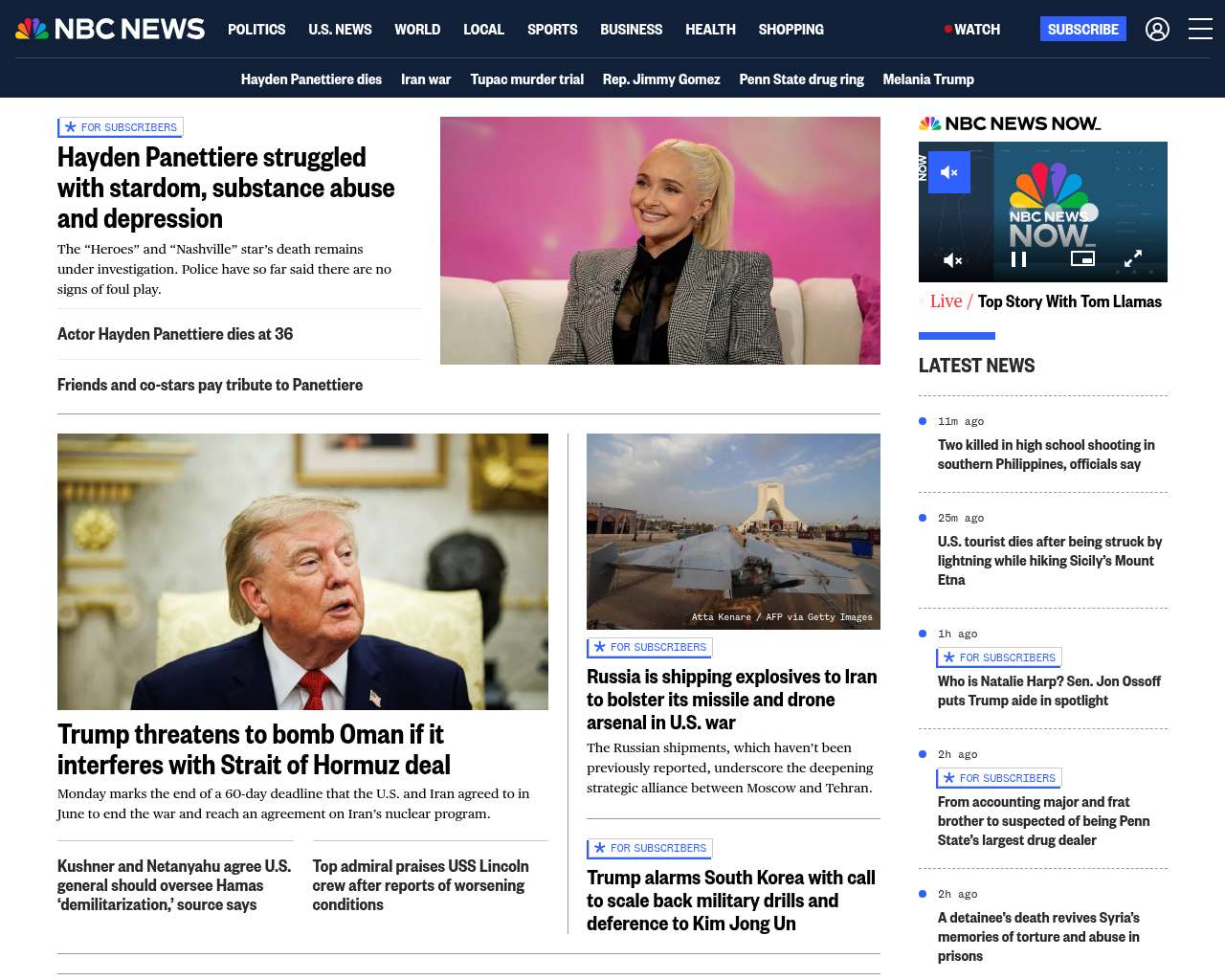This screenshot has width=1225, height=980.
Task: Open the Latest News section heading
Action: [x=976, y=366]
